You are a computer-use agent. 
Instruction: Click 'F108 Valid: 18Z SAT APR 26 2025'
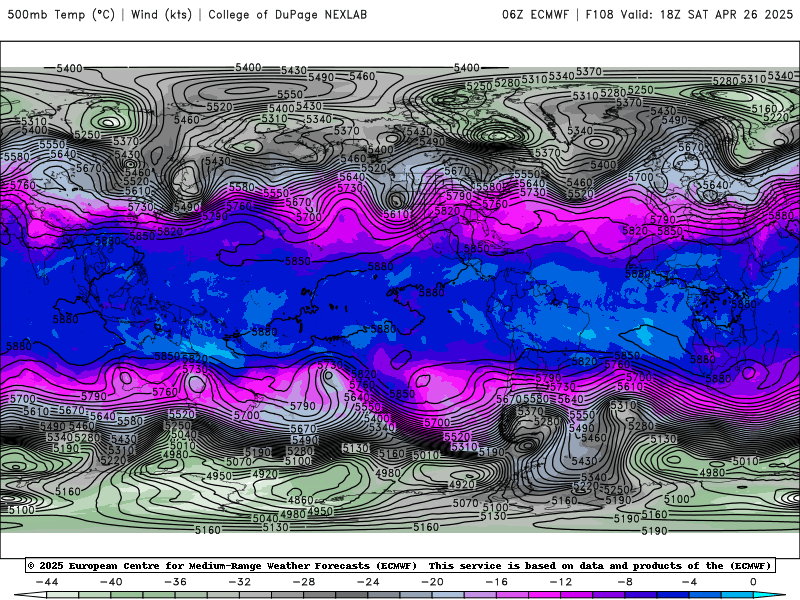pyautogui.click(x=689, y=15)
